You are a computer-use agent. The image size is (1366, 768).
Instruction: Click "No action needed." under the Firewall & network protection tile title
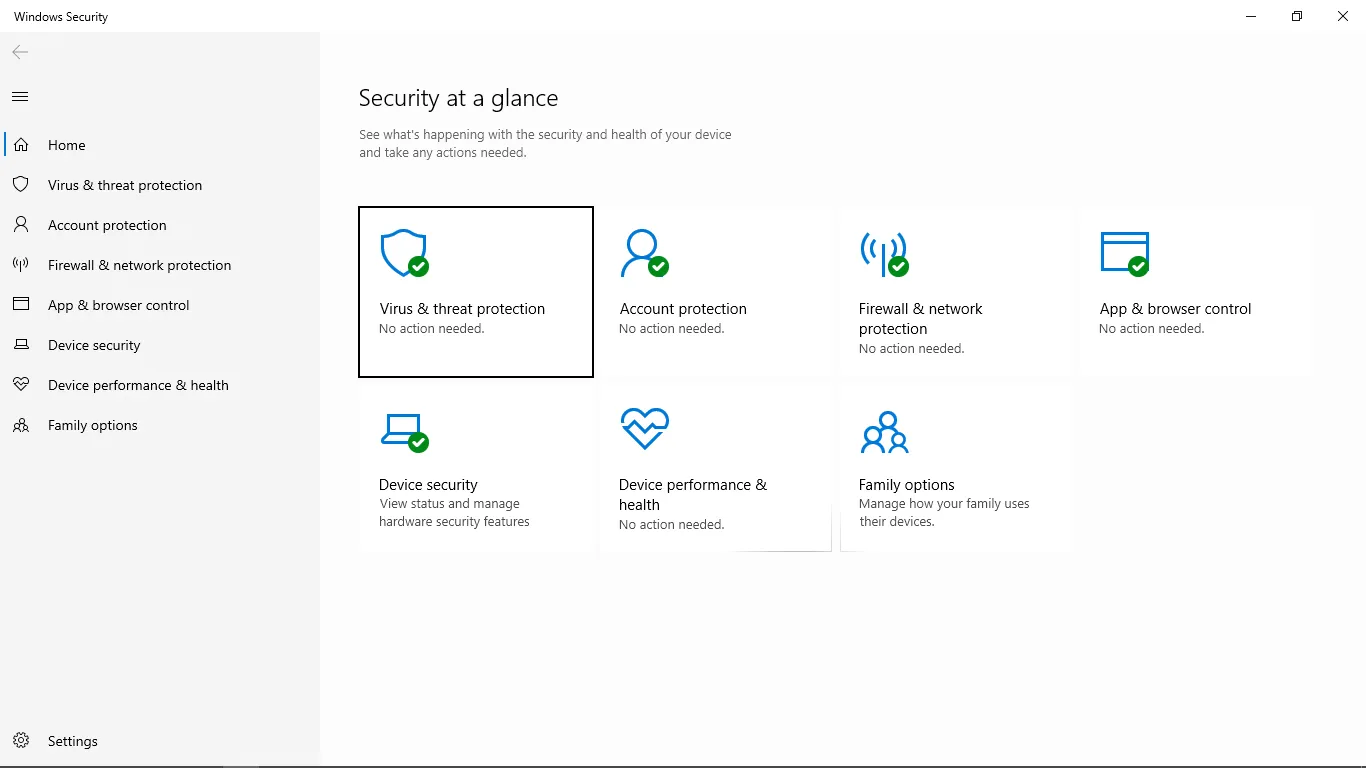tap(912, 349)
